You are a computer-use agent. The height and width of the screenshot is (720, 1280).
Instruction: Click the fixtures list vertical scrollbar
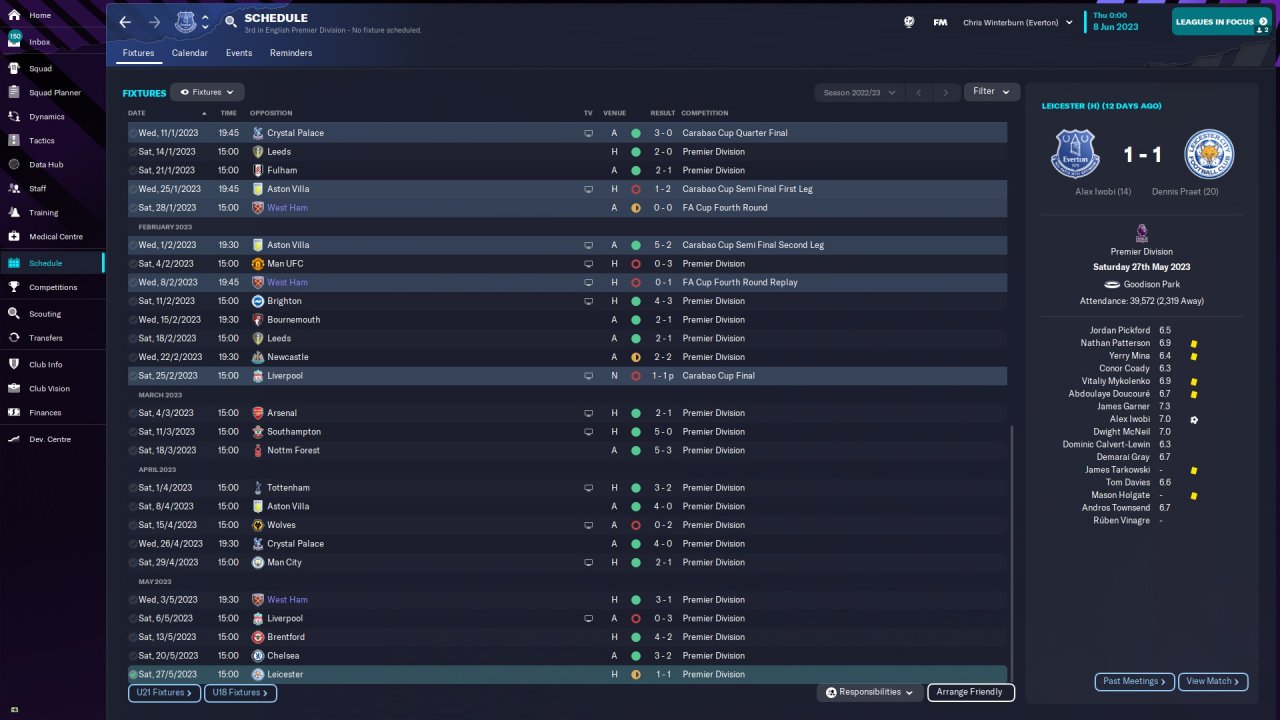click(1012, 553)
